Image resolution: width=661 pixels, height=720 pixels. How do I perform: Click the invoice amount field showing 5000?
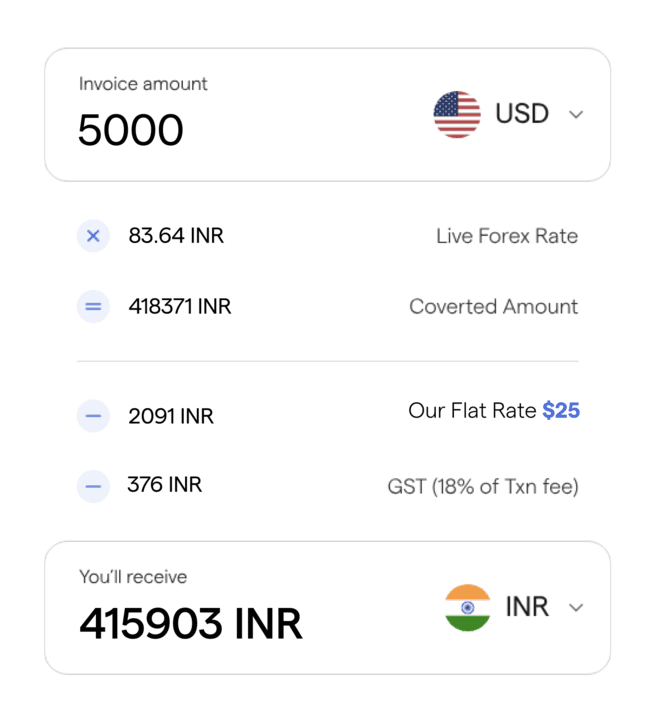pos(131,131)
